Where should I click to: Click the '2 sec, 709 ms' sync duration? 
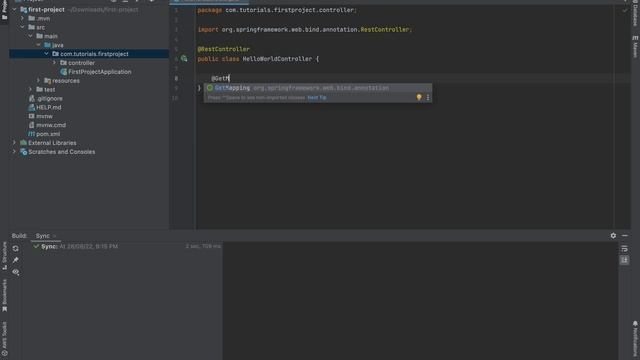(203, 247)
